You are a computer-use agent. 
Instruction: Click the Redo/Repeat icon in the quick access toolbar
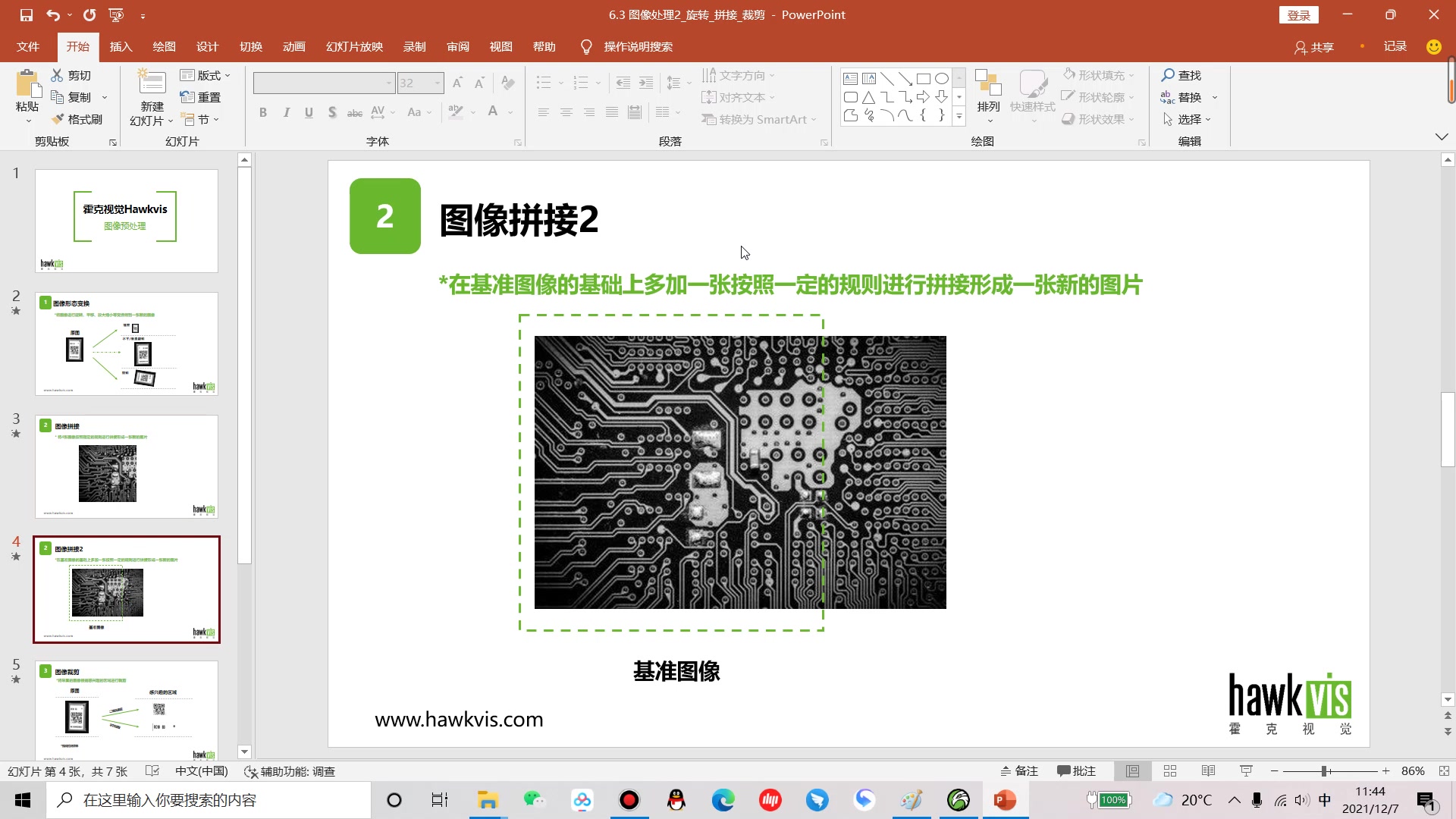click(x=89, y=14)
